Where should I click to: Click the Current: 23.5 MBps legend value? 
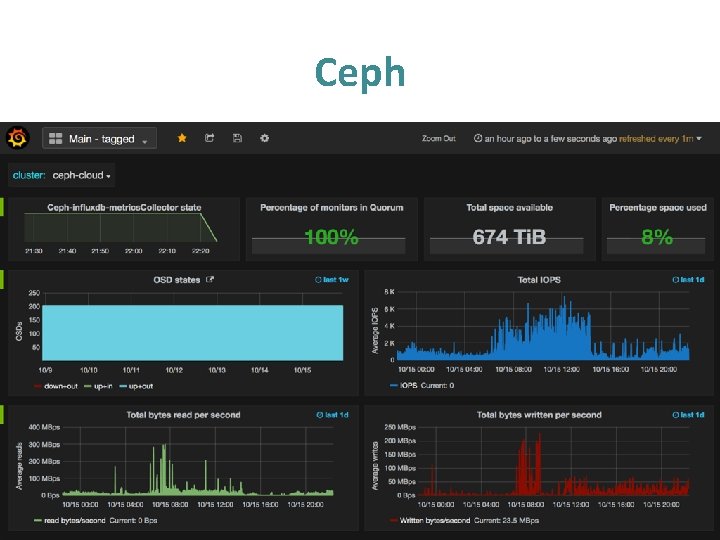pos(506,520)
